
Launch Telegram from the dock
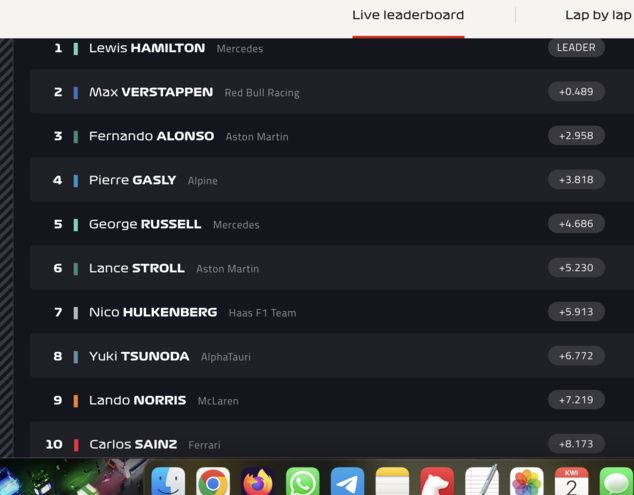(x=347, y=481)
